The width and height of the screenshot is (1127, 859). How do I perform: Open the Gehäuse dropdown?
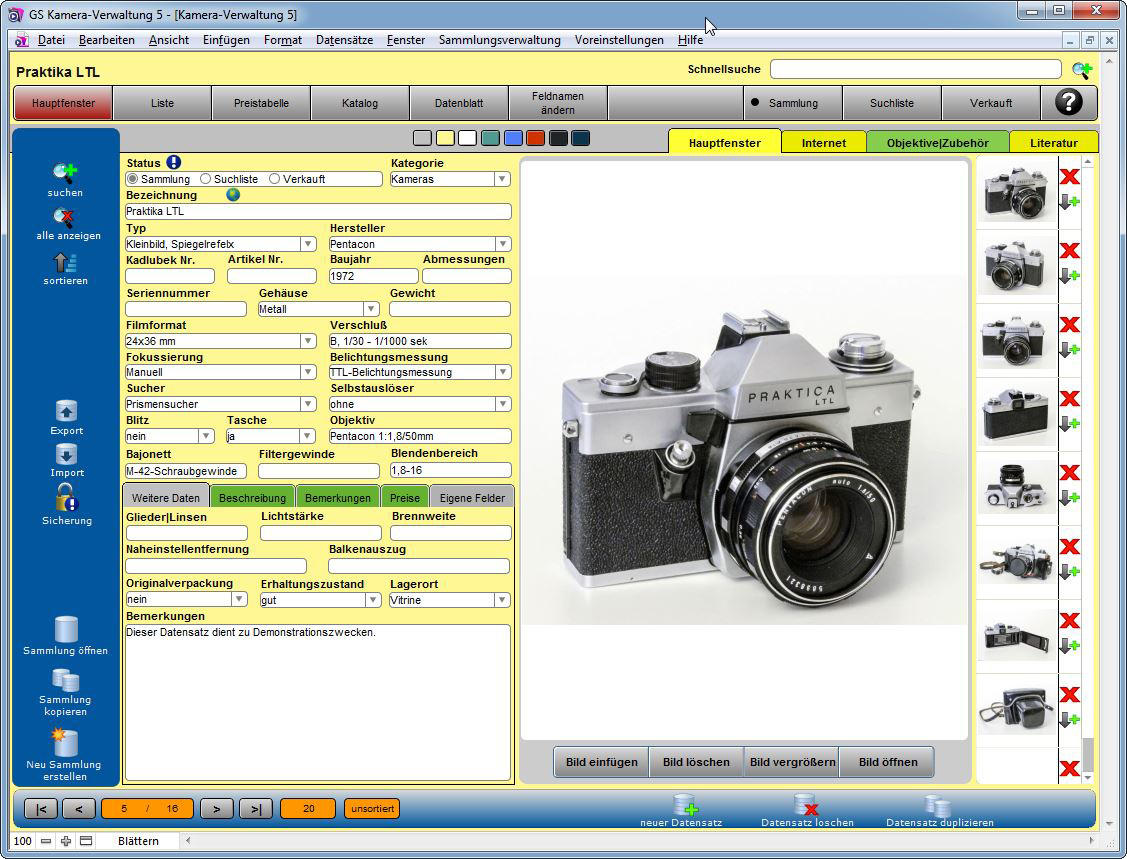[370, 309]
